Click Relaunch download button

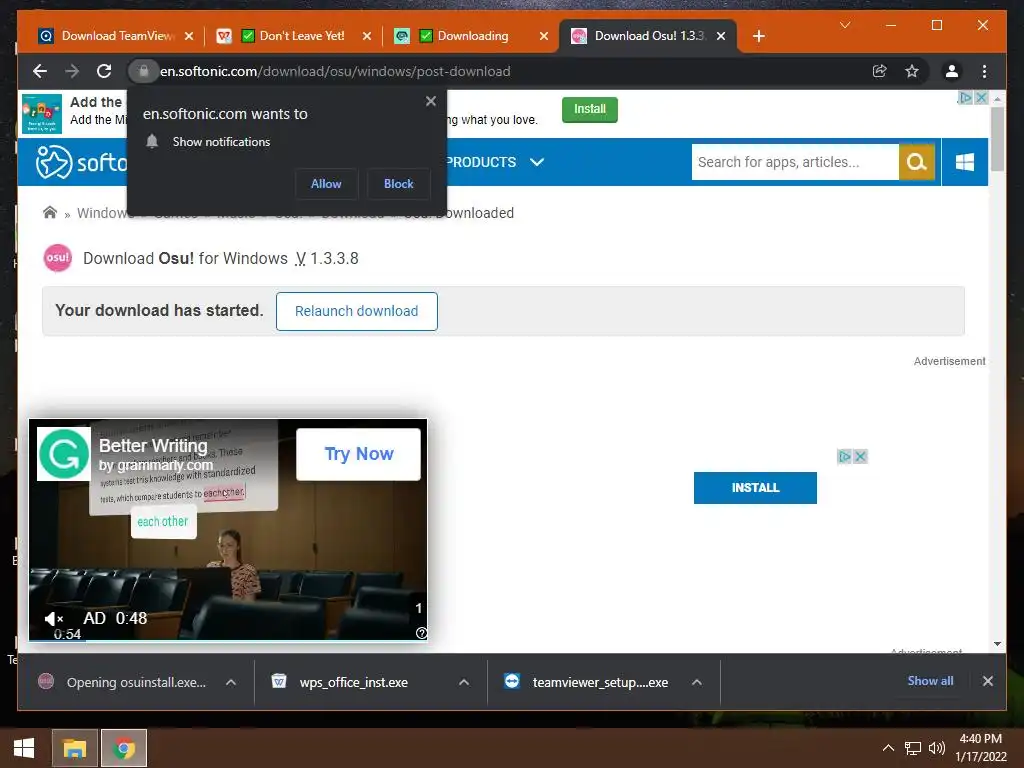point(357,311)
